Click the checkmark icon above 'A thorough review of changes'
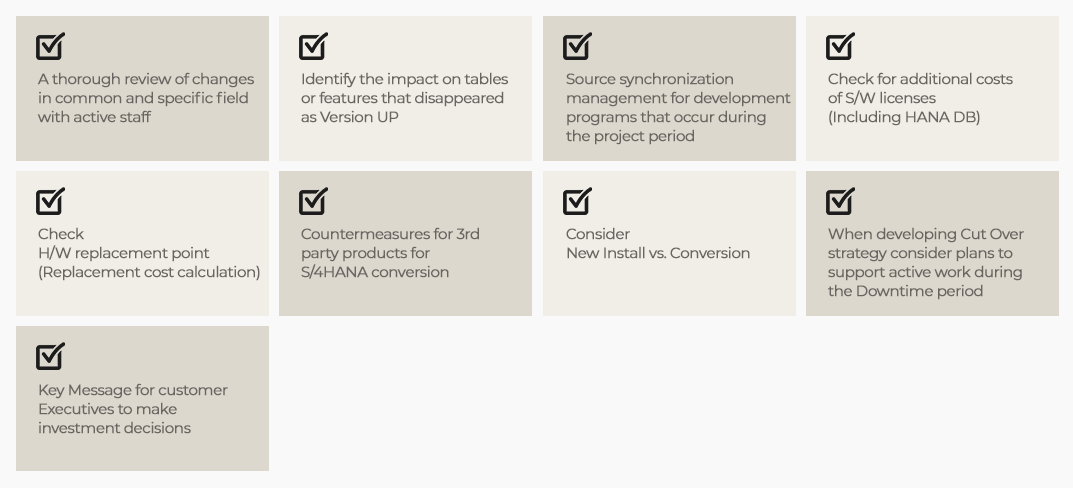The image size is (1073, 489). tap(50, 47)
